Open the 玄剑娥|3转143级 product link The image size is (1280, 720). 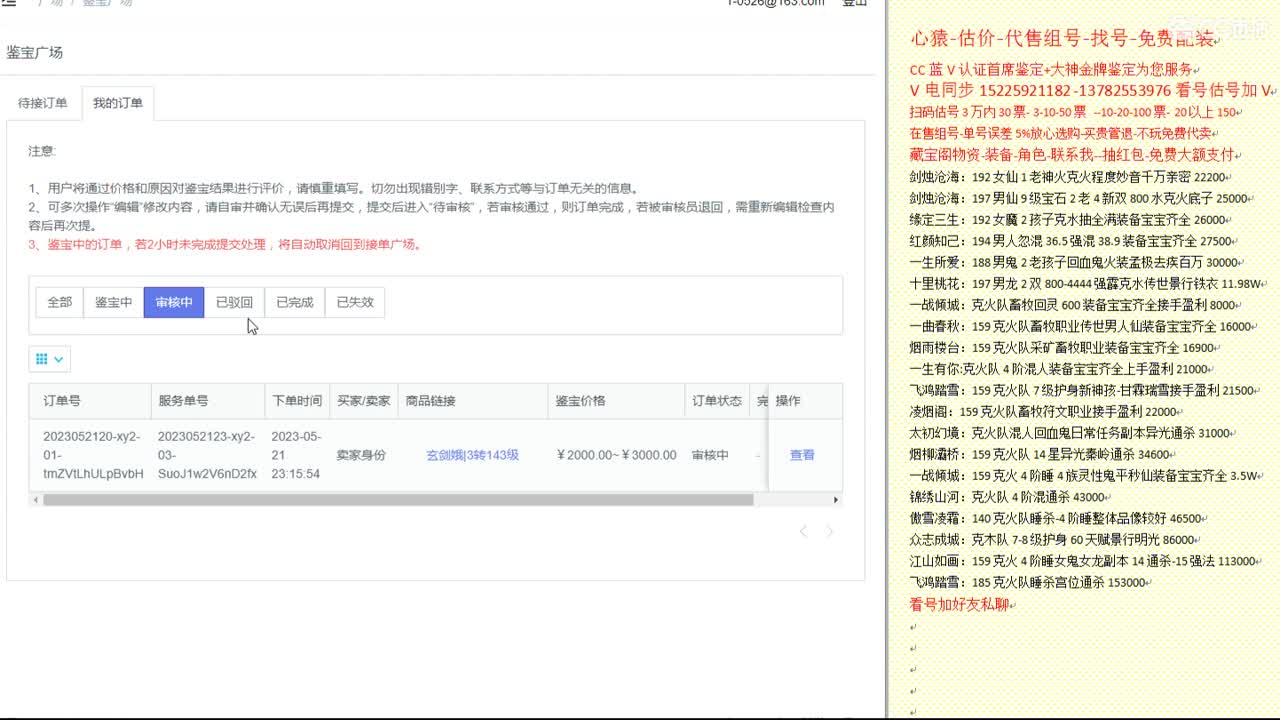[470, 455]
